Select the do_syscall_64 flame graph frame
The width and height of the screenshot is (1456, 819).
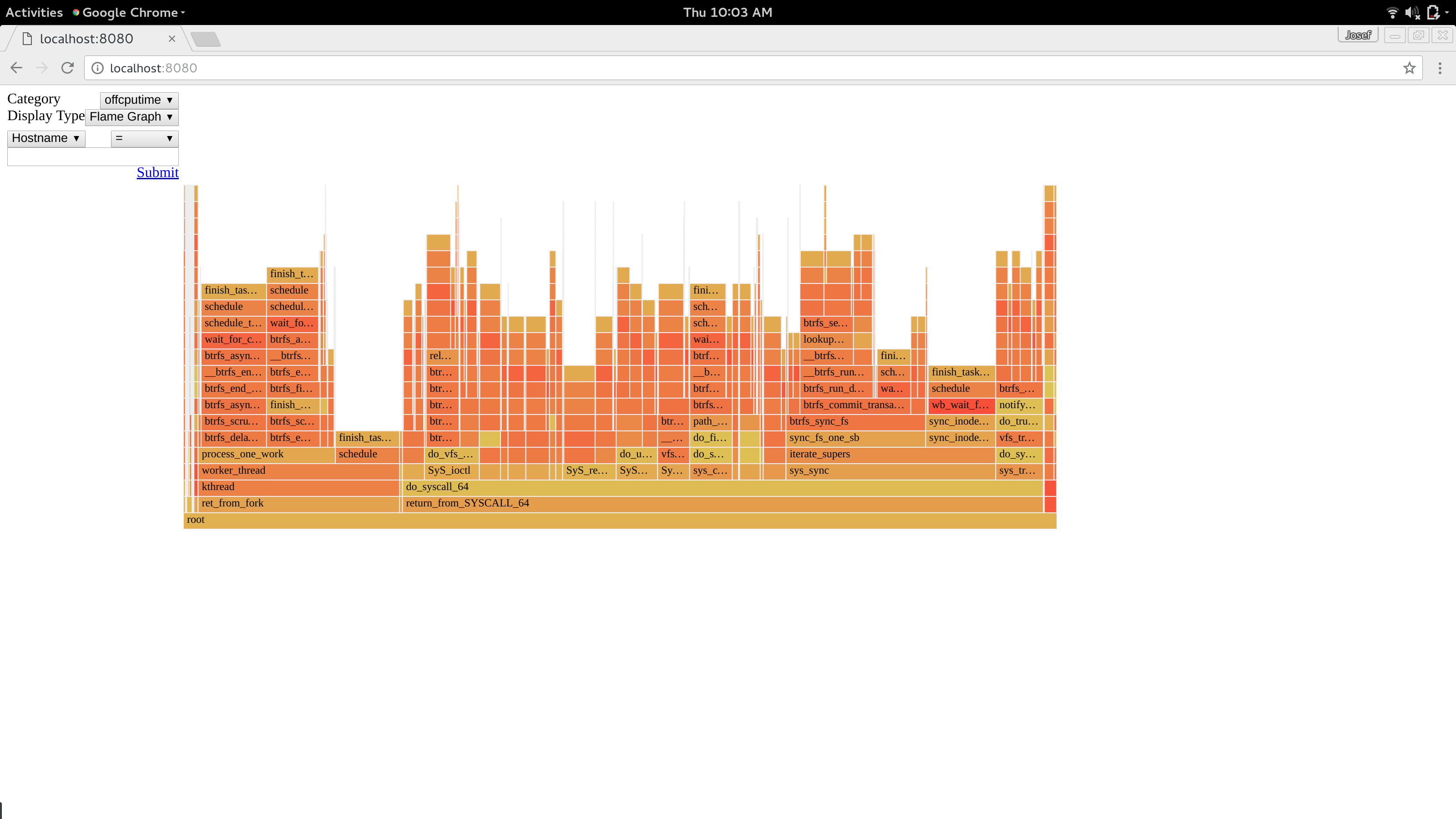[723, 487]
